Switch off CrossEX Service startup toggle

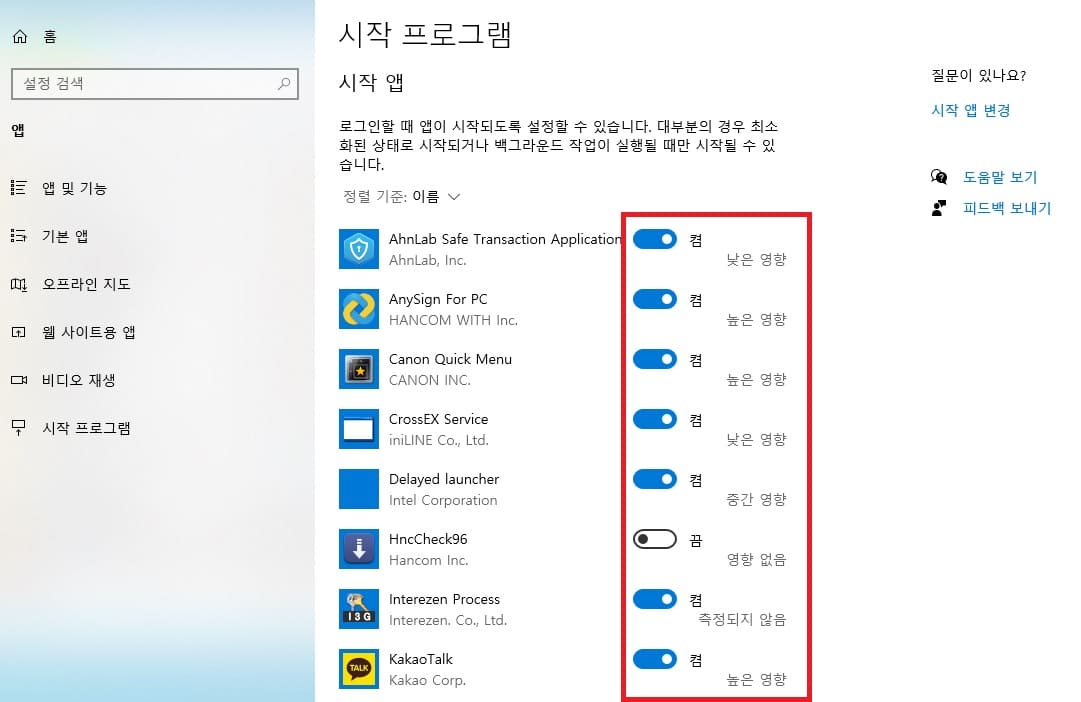pyautogui.click(x=655, y=419)
